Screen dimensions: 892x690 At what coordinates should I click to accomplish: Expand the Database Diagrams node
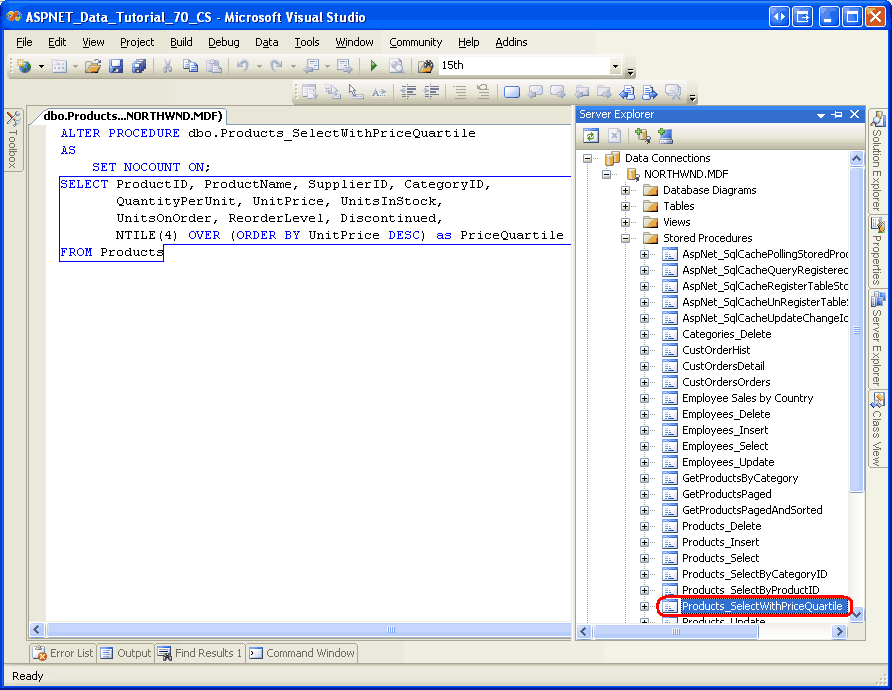point(626,190)
